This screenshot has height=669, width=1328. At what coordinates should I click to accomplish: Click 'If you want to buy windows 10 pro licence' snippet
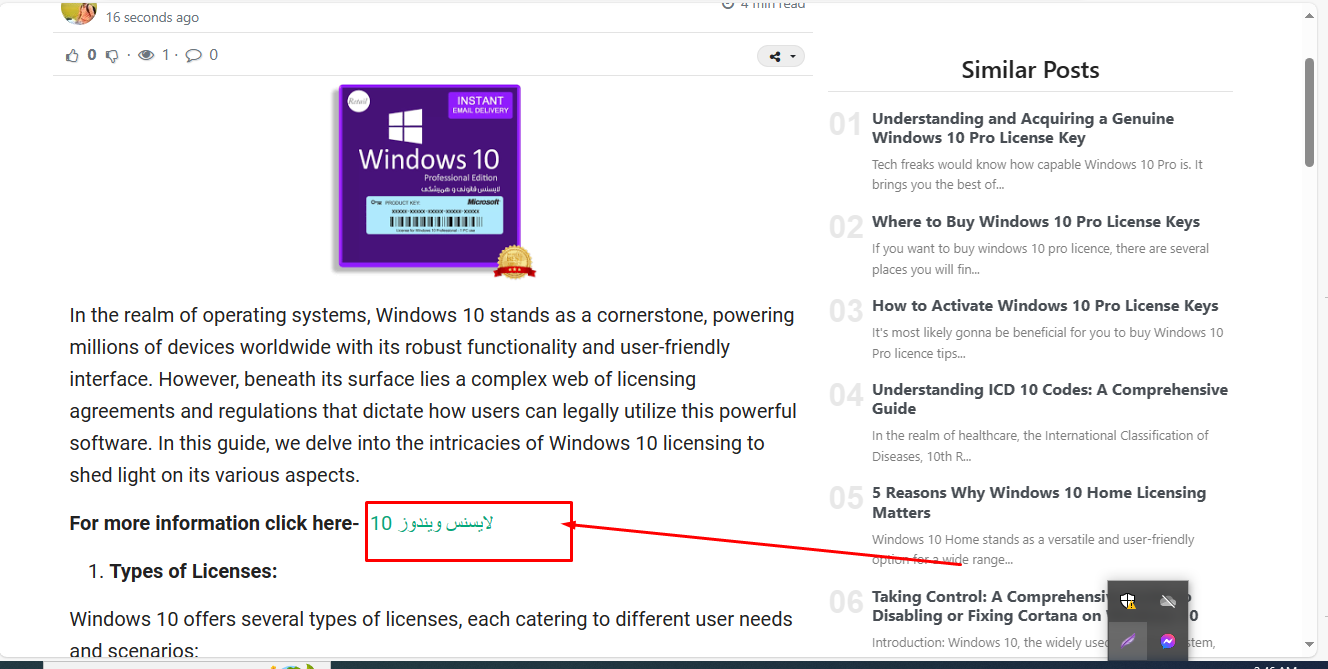click(1040, 258)
